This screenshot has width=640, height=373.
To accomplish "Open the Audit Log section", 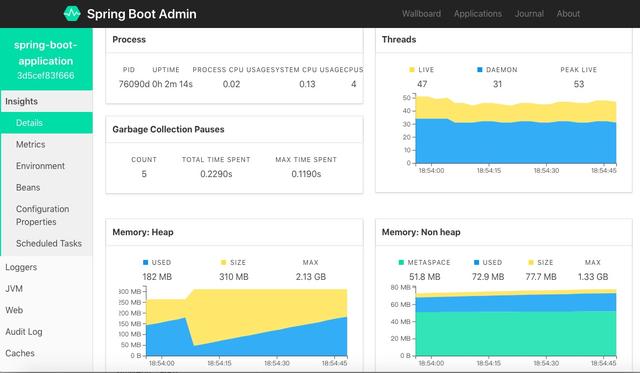I will 24,332.
